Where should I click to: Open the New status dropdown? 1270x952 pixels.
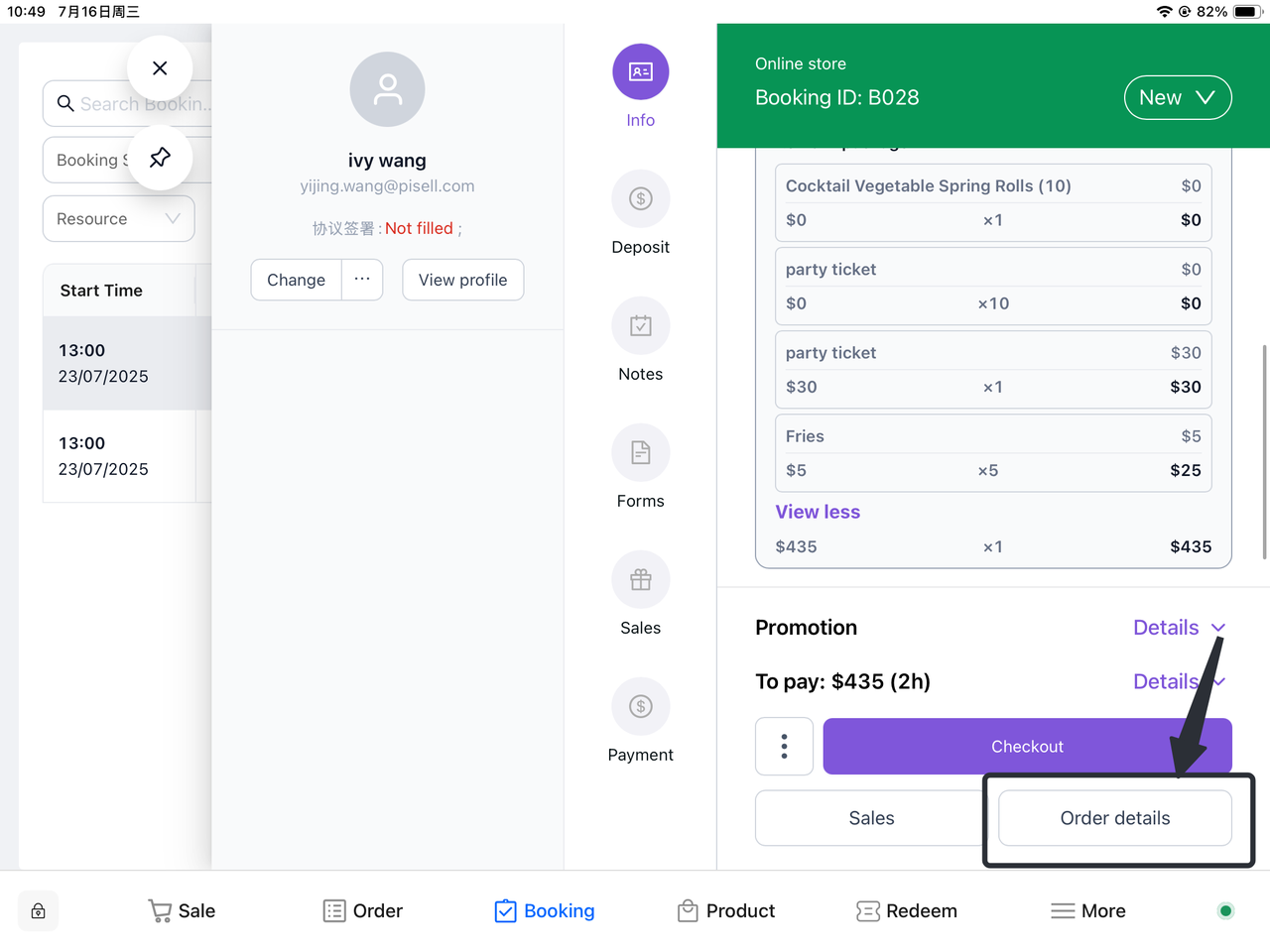[x=1177, y=97]
